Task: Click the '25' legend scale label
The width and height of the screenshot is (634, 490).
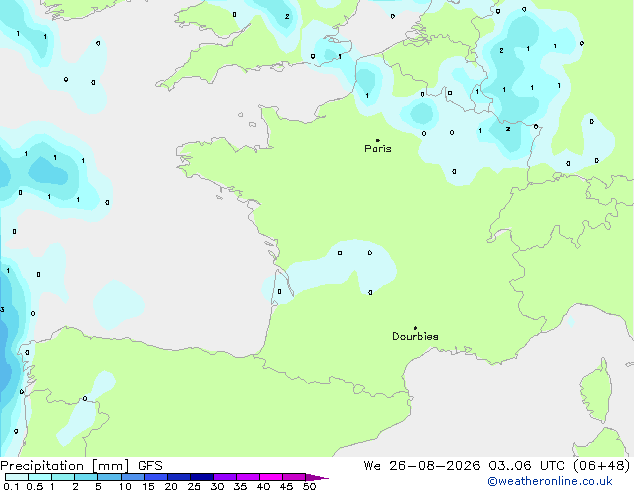Action: tap(194, 486)
